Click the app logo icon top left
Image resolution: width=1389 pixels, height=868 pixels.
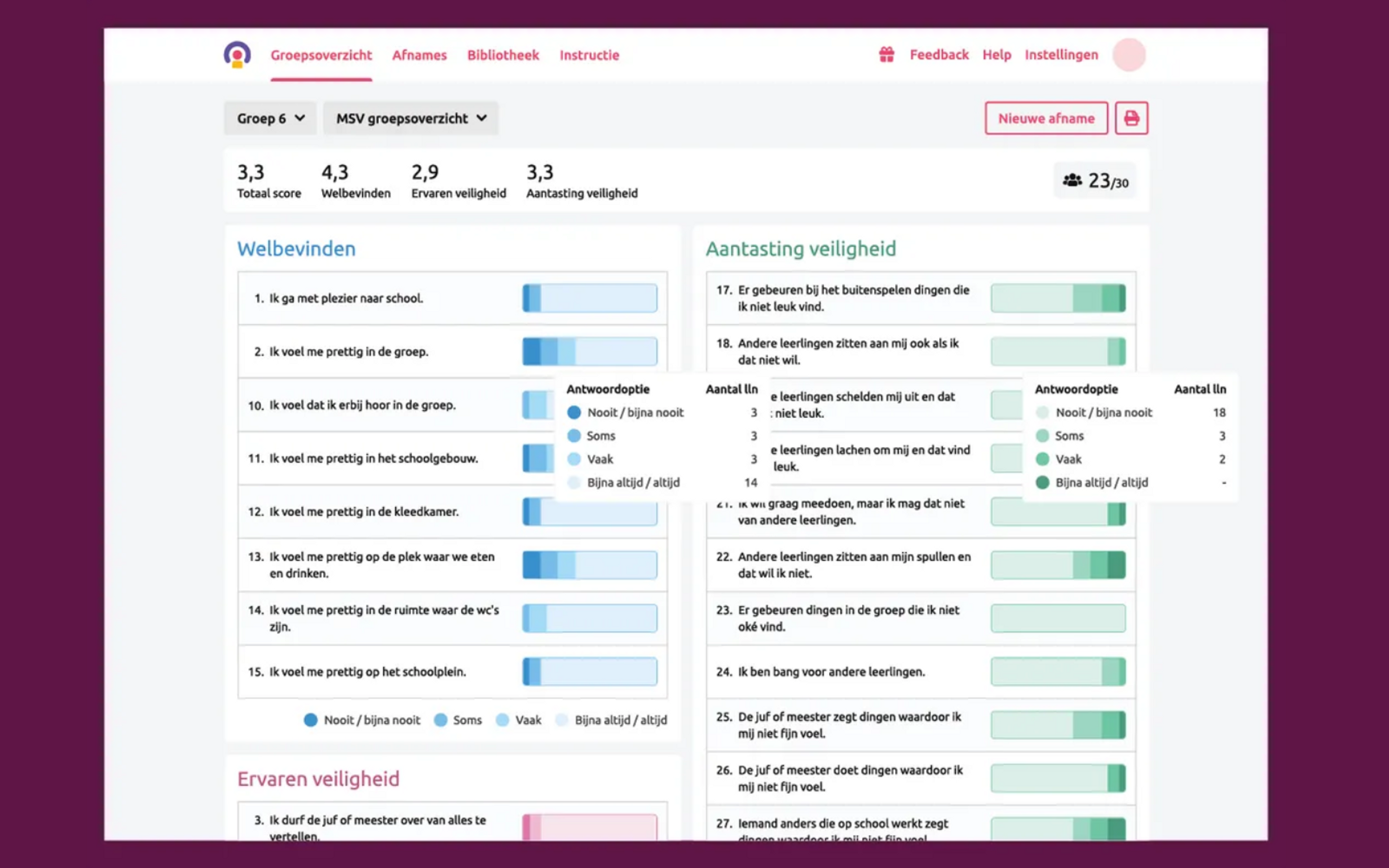pos(237,54)
